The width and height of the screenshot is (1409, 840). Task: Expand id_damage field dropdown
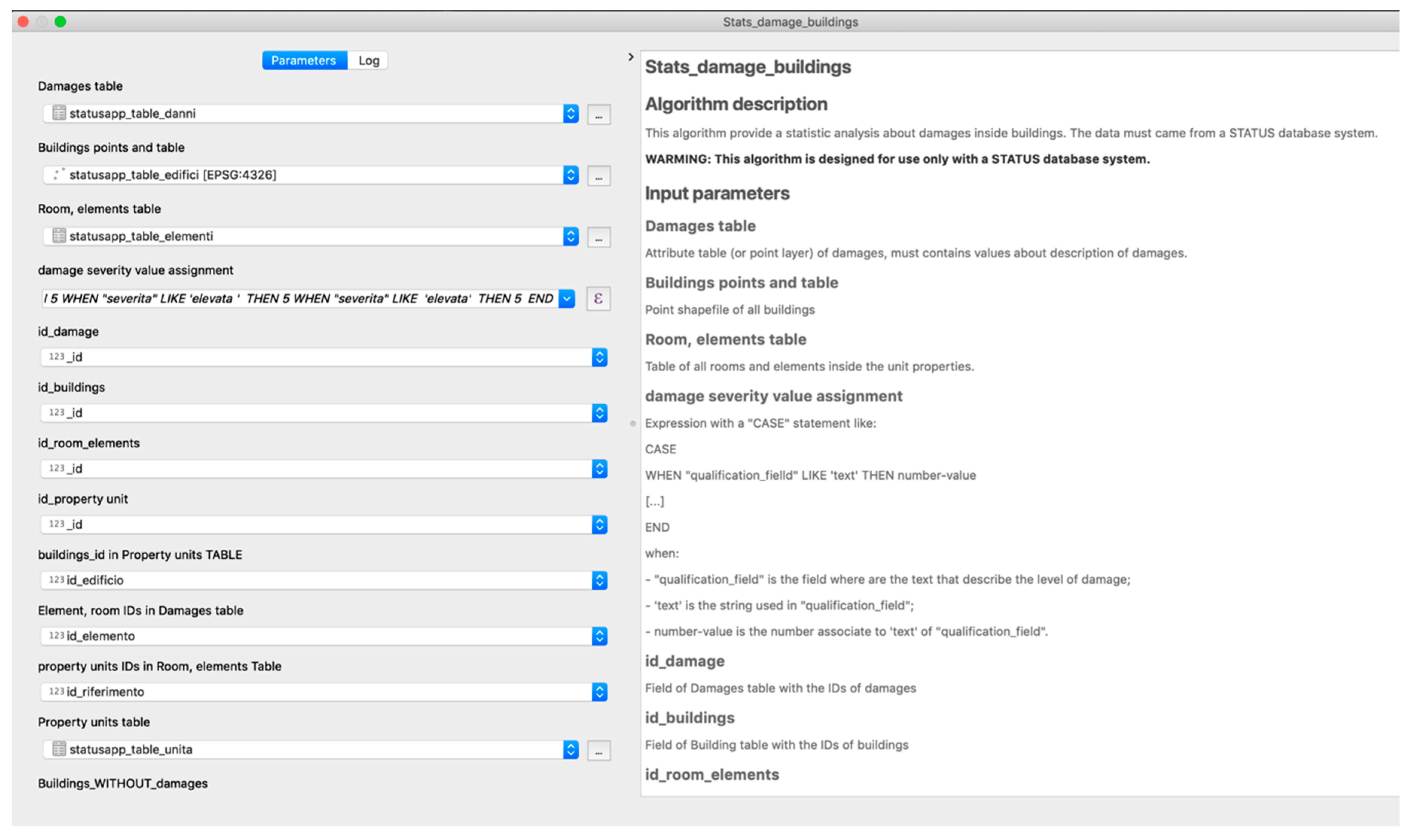[x=599, y=357]
